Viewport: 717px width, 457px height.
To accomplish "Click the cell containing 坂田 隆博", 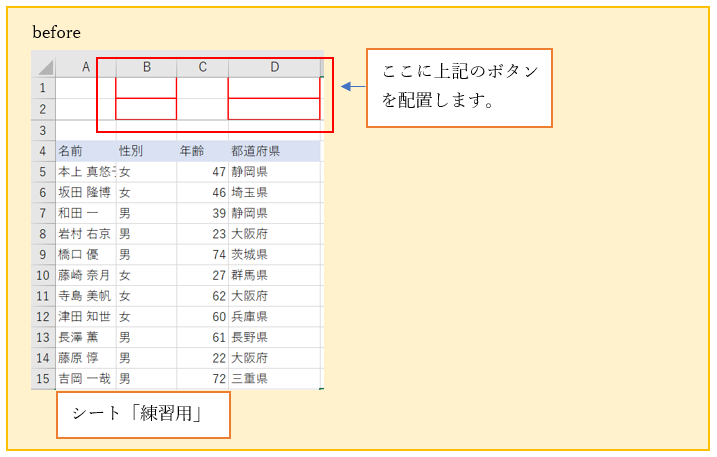I will point(85,192).
